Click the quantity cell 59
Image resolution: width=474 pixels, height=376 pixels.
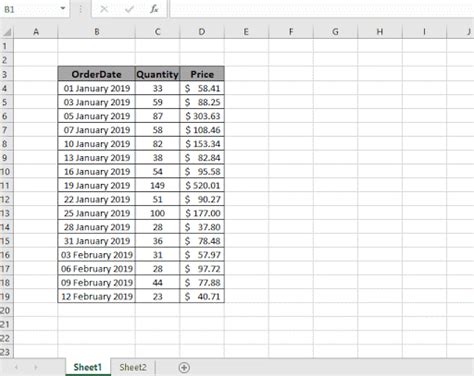click(157, 102)
